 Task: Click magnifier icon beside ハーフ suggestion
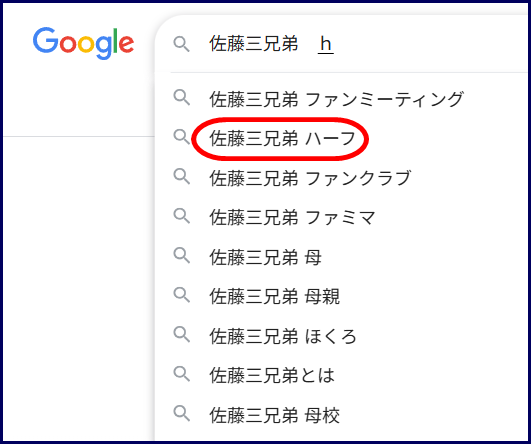[x=182, y=137]
